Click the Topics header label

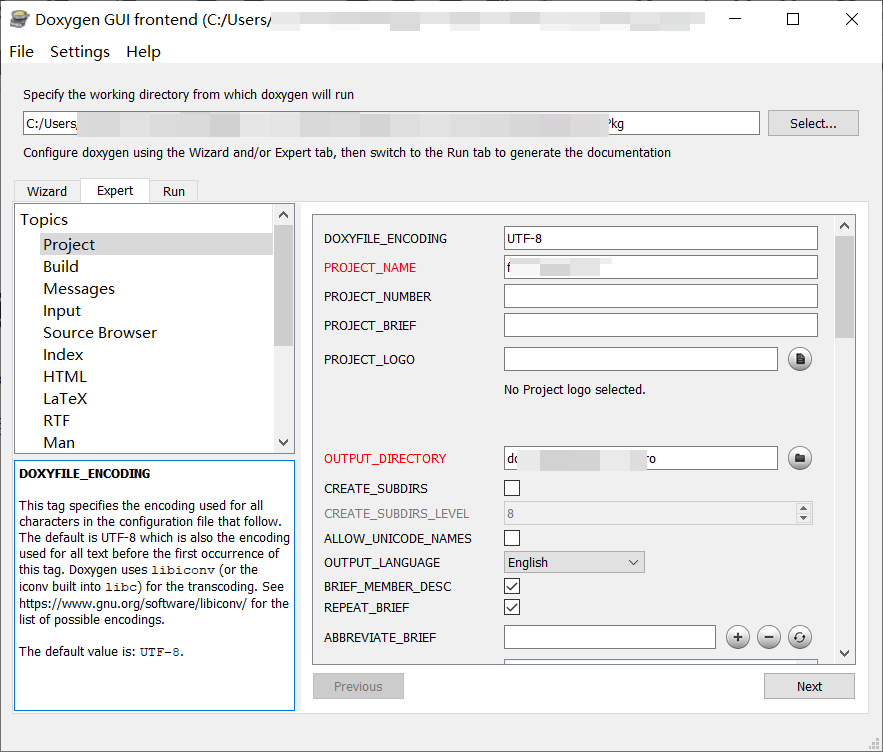[x=44, y=220]
